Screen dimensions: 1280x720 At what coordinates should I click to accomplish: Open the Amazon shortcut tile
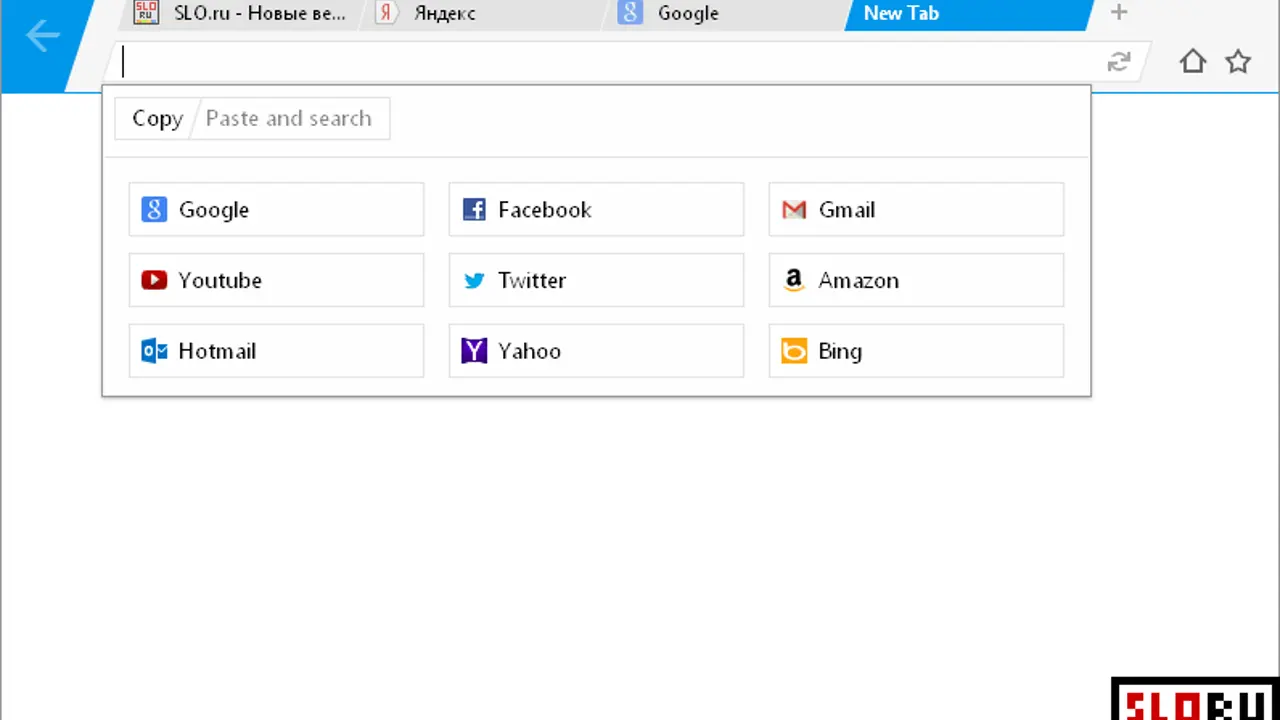[x=916, y=280]
